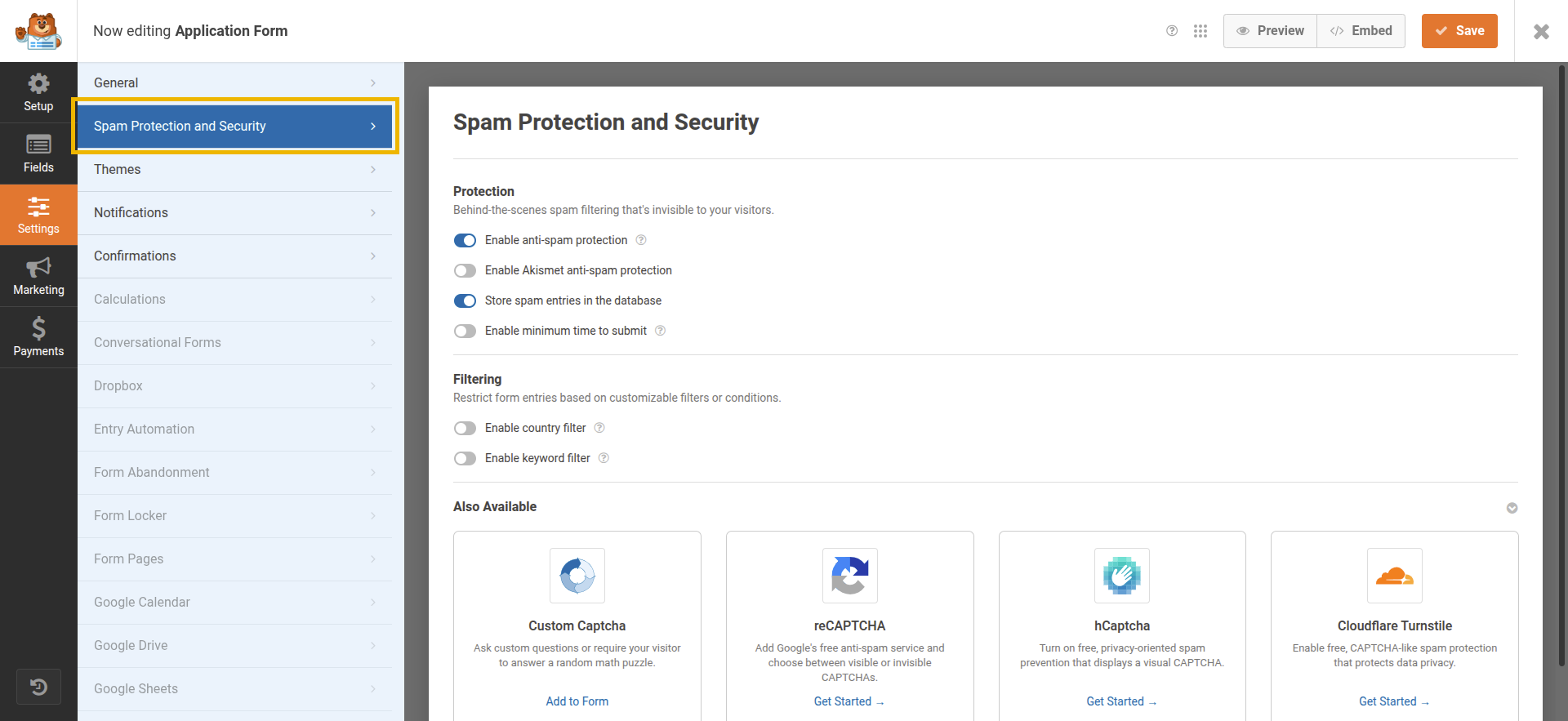Viewport: 1568px width, 721px height.
Task: Expand Dropbox chevron arrow
Action: point(373,385)
